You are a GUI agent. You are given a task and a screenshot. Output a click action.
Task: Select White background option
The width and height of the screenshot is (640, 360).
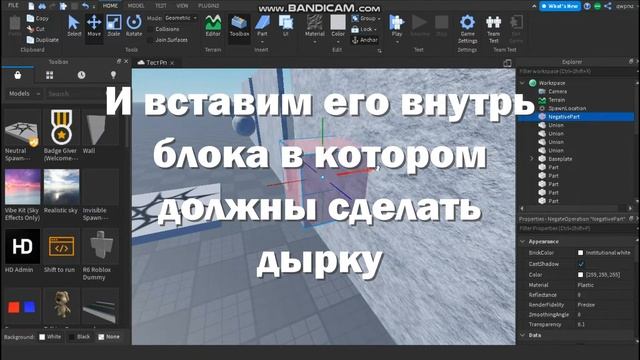point(42,337)
